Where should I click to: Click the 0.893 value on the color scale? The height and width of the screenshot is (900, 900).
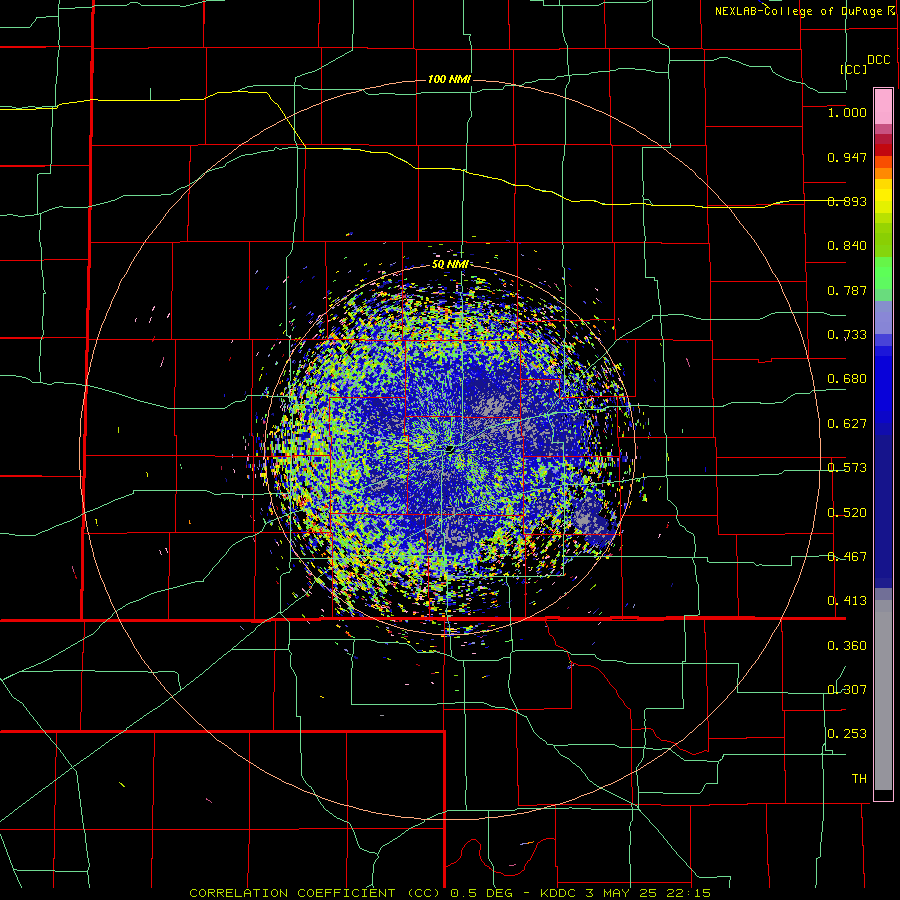847,201
